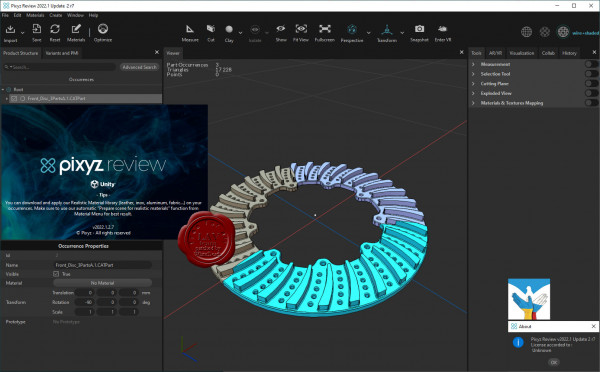This screenshot has height=372, width=600.
Task: Click the XYZ axis gizmo in the viewer
Action: point(188,349)
